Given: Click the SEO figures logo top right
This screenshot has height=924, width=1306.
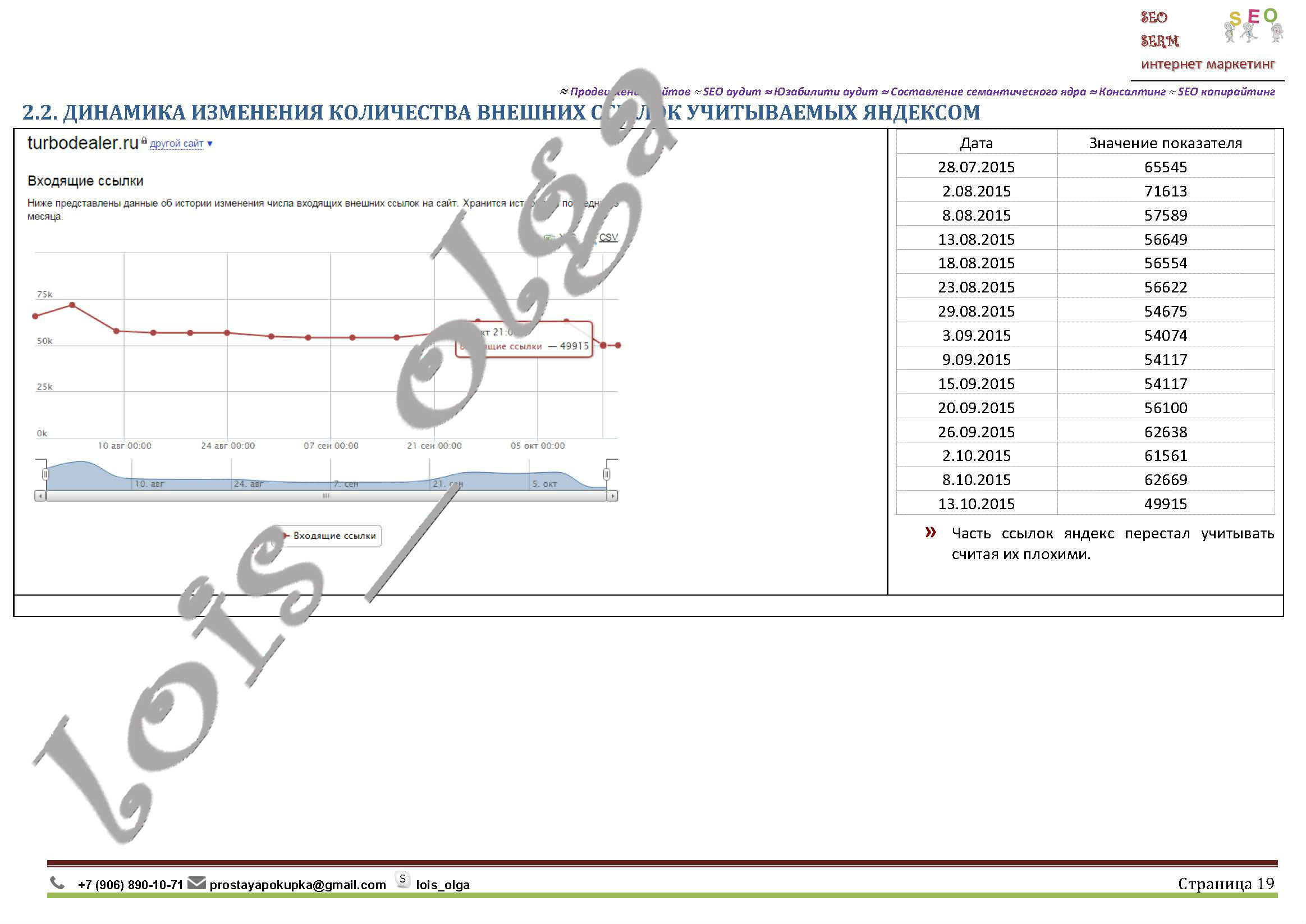Looking at the screenshot, I should pos(1253,26).
